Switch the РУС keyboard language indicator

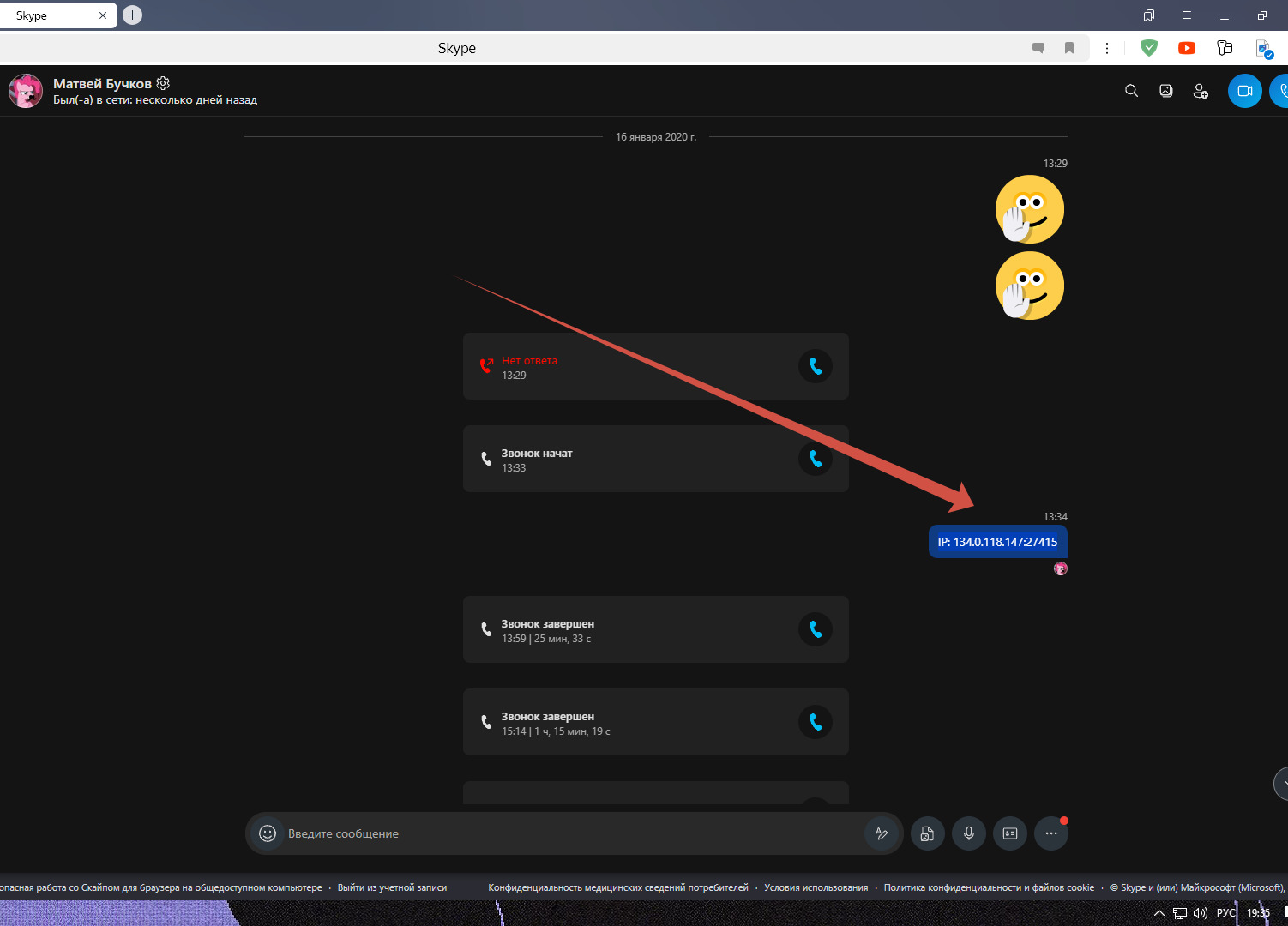(1226, 913)
